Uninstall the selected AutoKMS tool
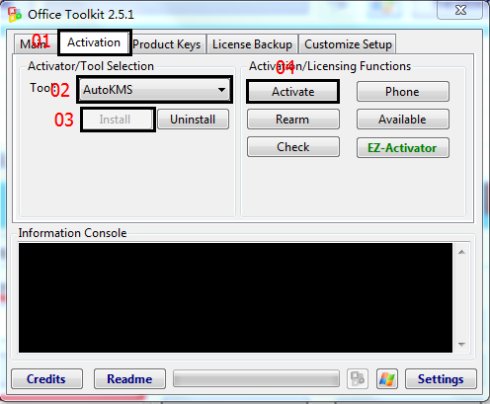The width and height of the screenshot is (490, 404). coord(193,119)
